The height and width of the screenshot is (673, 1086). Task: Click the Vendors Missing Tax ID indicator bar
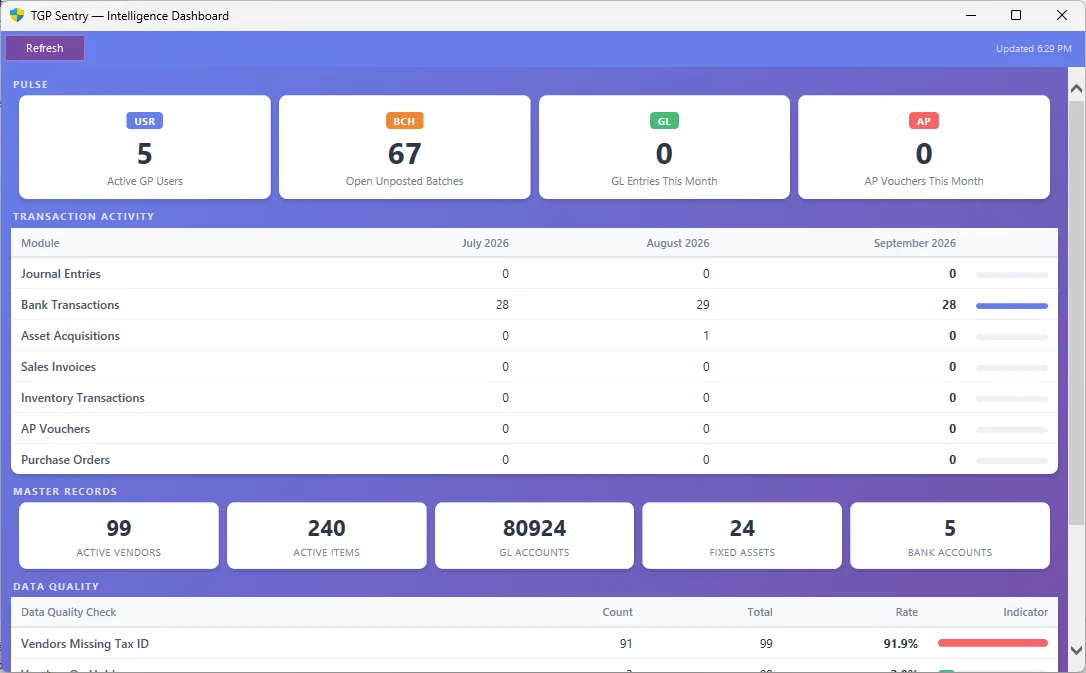point(992,643)
